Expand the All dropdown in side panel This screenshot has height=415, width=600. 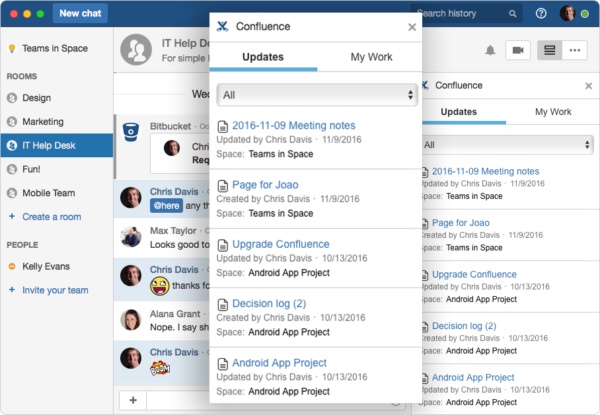click(x=507, y=145)
